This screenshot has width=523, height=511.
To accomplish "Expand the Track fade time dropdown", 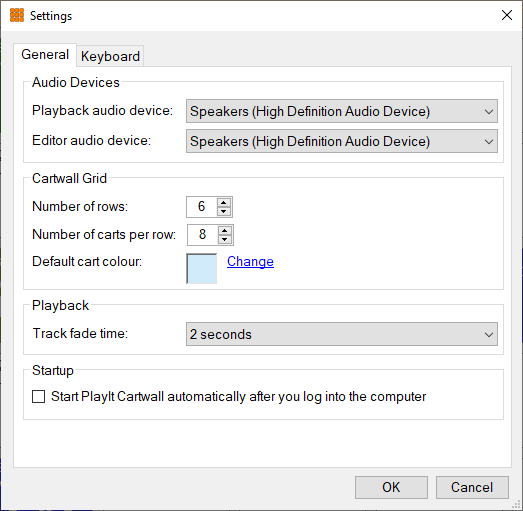I will [342, 334].
